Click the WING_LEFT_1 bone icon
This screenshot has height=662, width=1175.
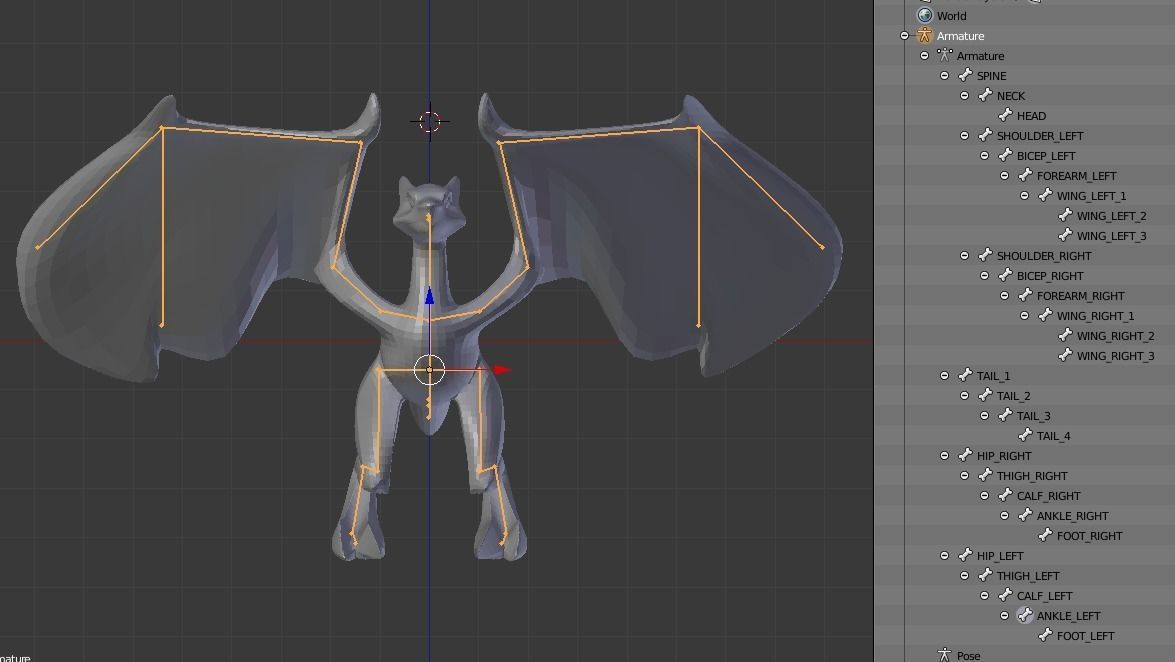coord(1045,196)
